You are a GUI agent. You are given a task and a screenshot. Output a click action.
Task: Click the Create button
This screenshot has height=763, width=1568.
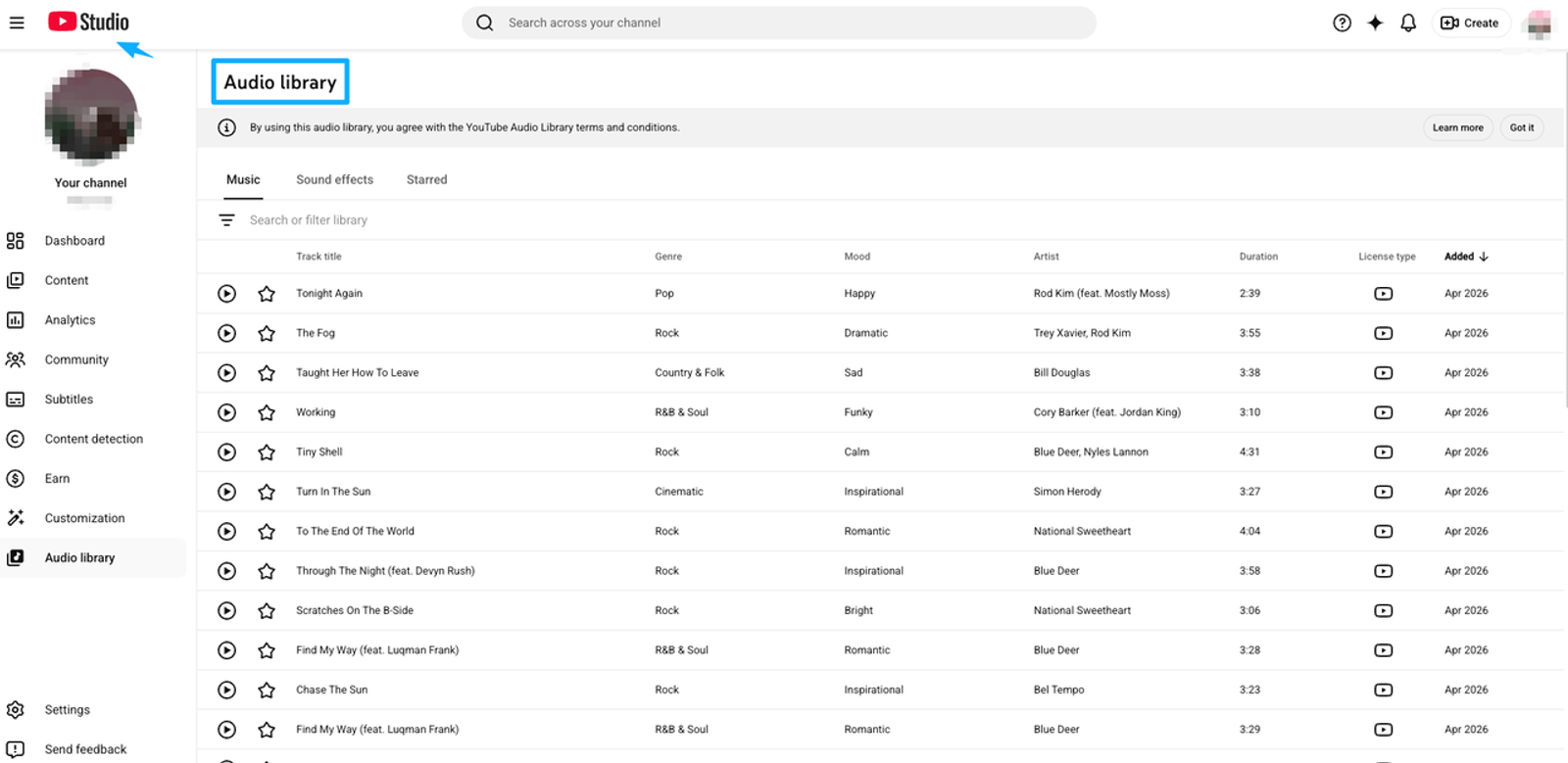[x=1470, y=23]
